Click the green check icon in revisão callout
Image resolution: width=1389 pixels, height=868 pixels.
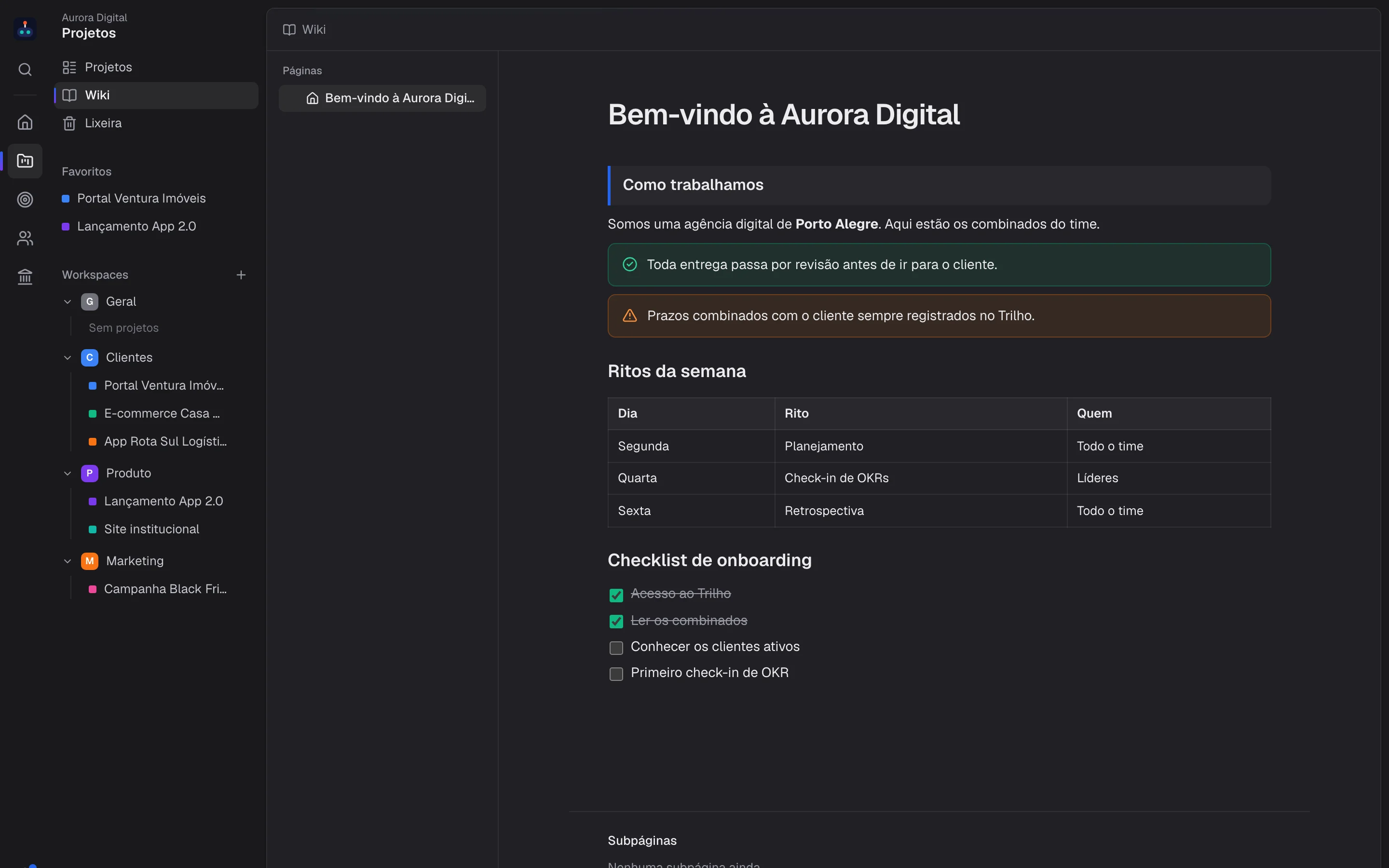click(x=630, y=264)
